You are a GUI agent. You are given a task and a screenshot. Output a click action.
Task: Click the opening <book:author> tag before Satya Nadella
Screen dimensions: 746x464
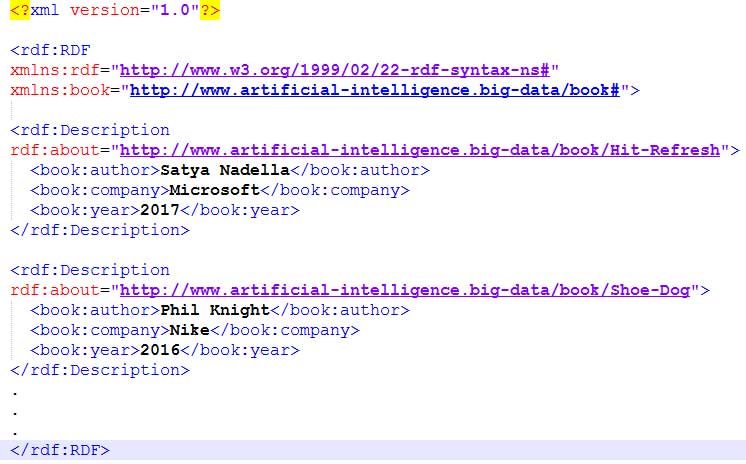tap(95, 170)
